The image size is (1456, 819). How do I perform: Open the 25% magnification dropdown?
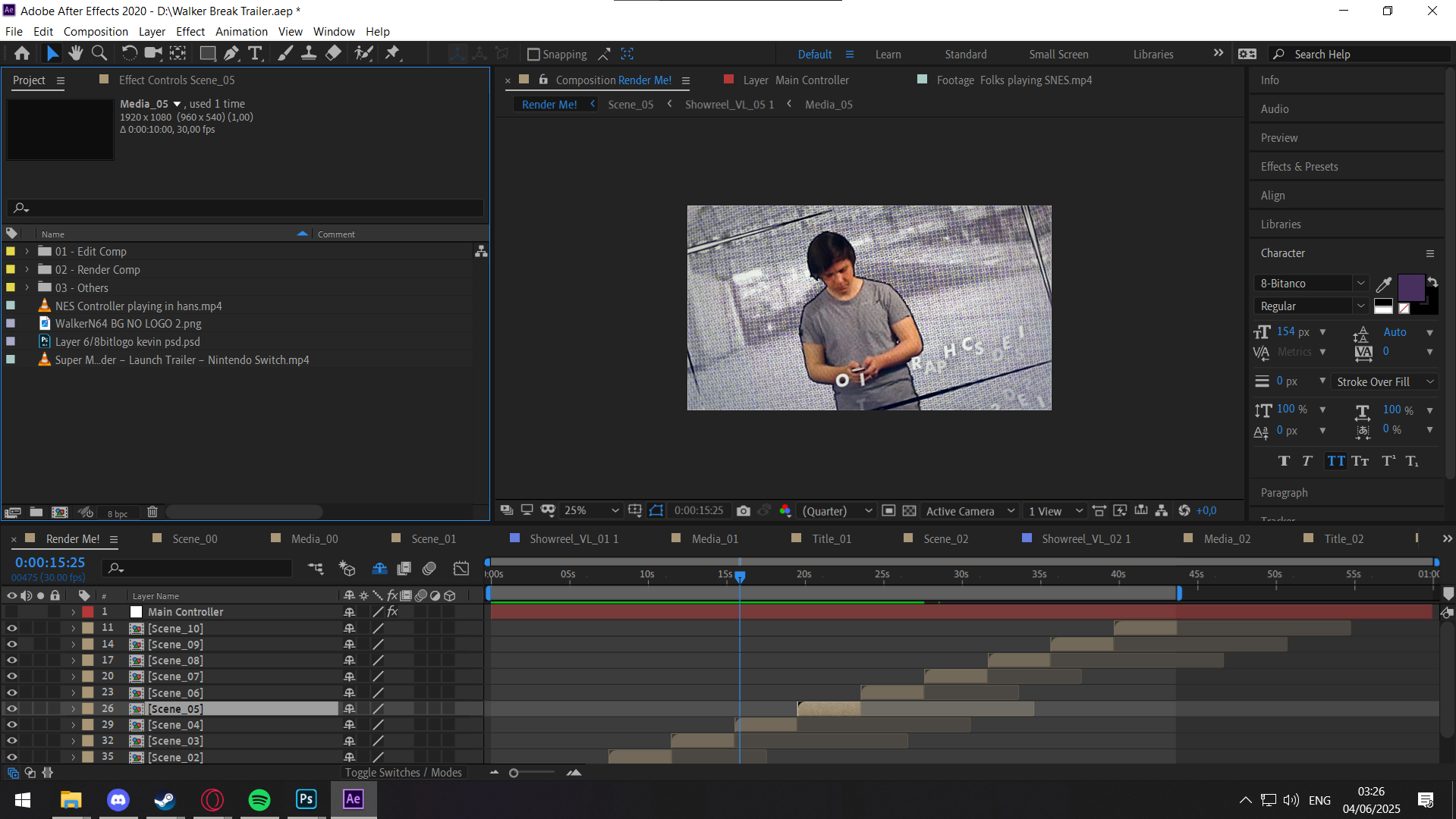pyautogui.click(x=591, y=511)
